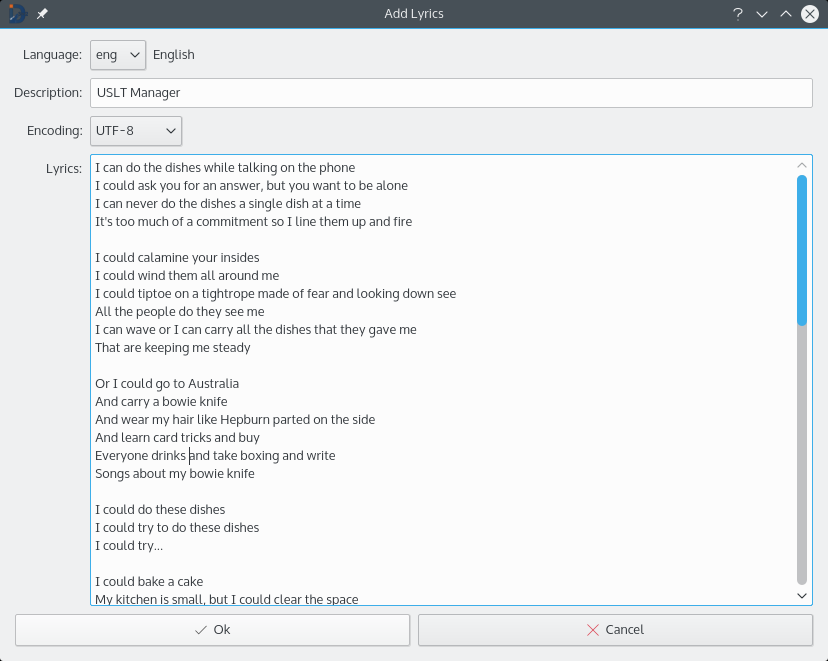
Task: Close the Add Lyrics dialog
Action: pyautogui.click(x=810, y=14)
